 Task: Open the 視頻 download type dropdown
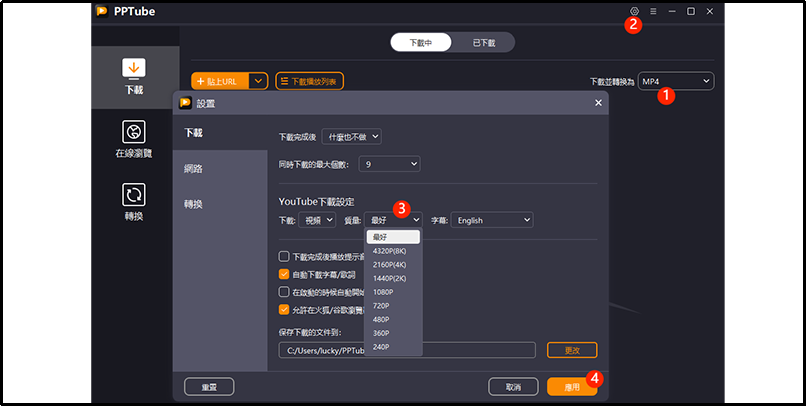317,220
